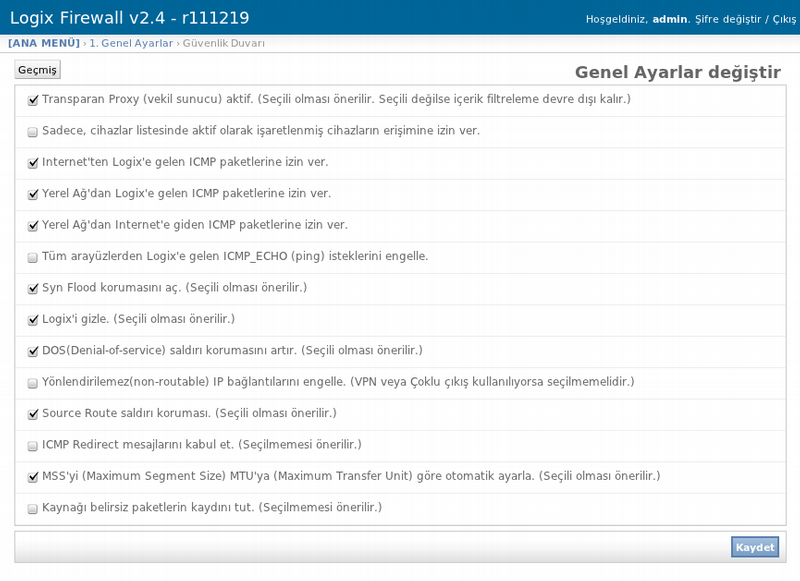Click the Syn Flood korumasını aç label
800x581 pixels.
[174, 288]
